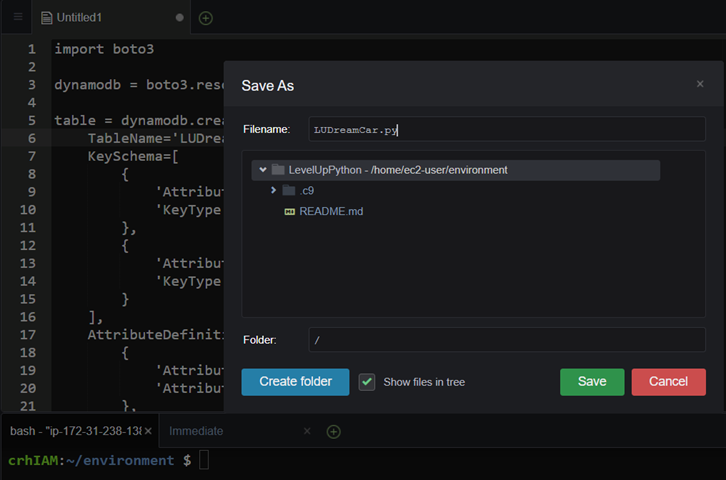
Task: Switch to the Immediate tab
Action: tap(196, 431)
